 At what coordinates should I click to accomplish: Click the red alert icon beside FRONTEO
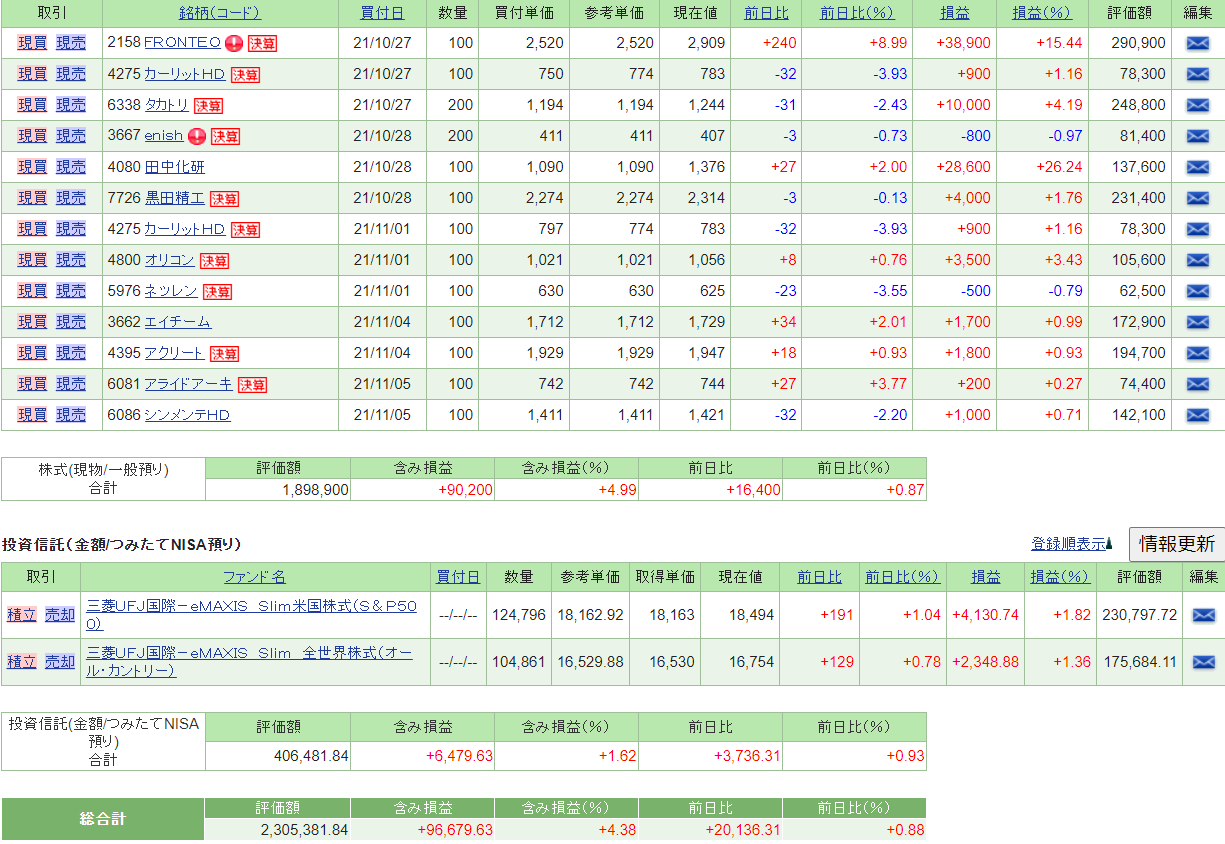point(234,43)
